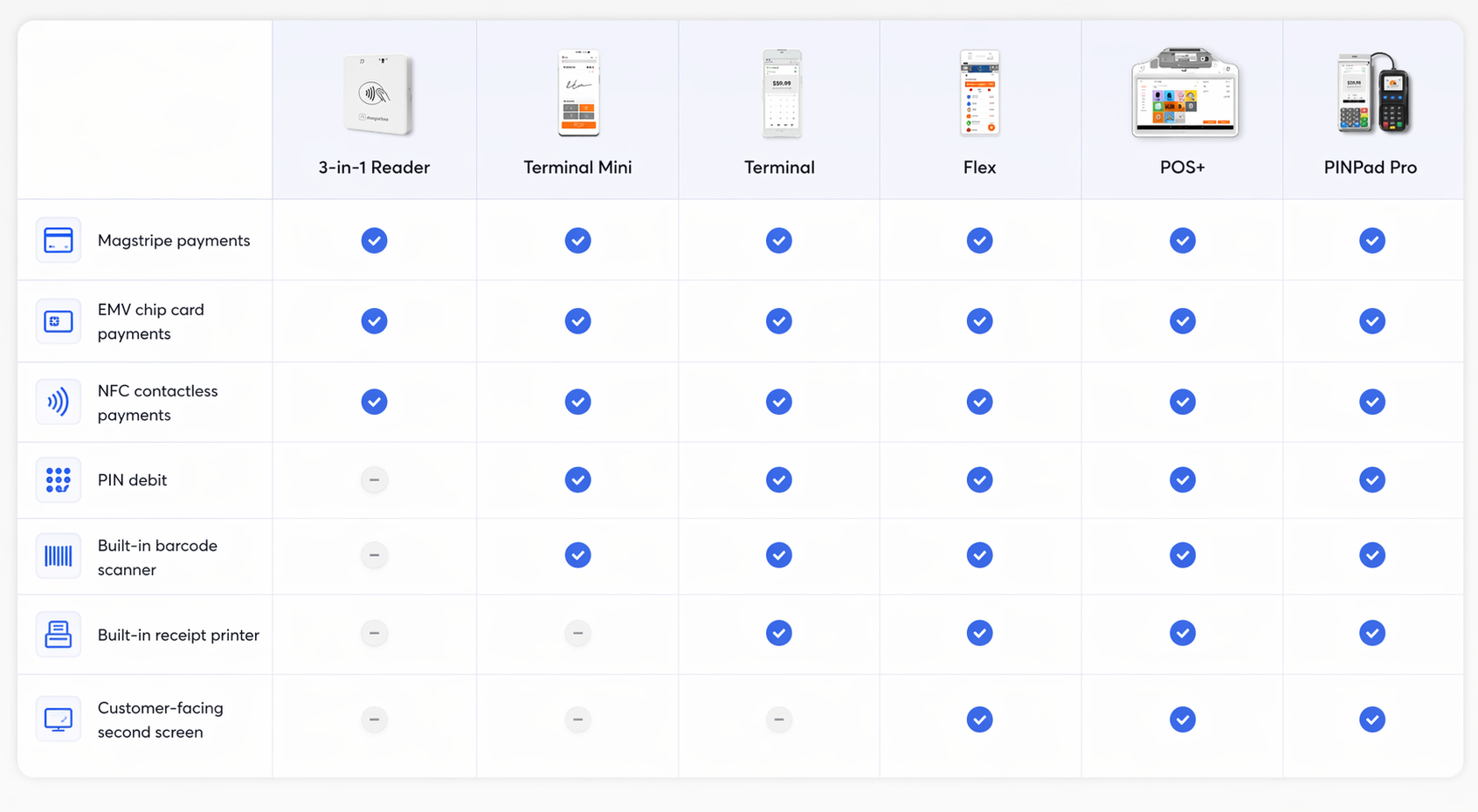Click the customer-facing second screen icon
The width and height of the screenshot is (1478, 812).
pos(58,719)
